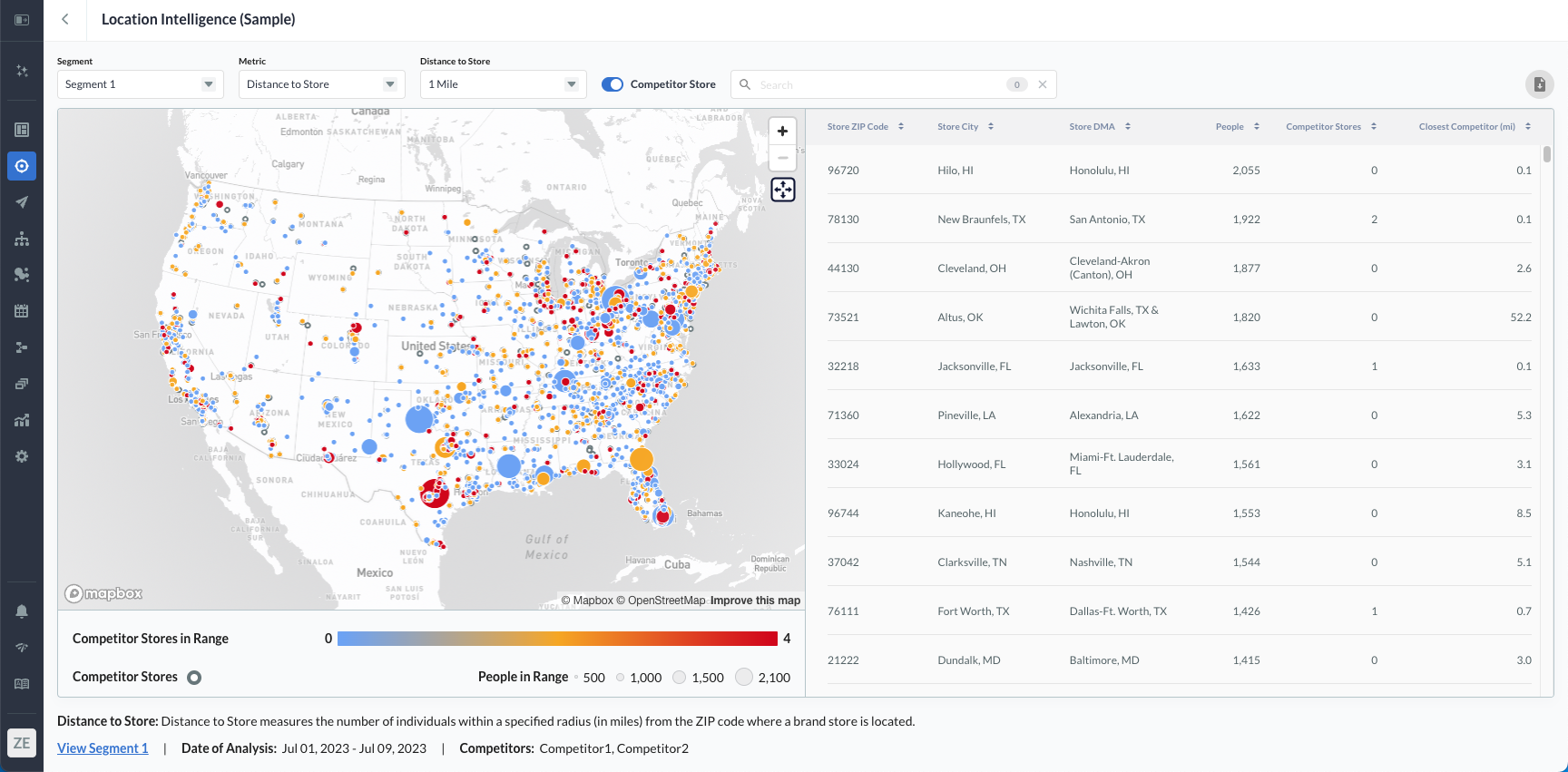Sort by Closest Competitor (mi) column
Viewport: 1568px width, 772px height.
click(x=1474, y=127)
